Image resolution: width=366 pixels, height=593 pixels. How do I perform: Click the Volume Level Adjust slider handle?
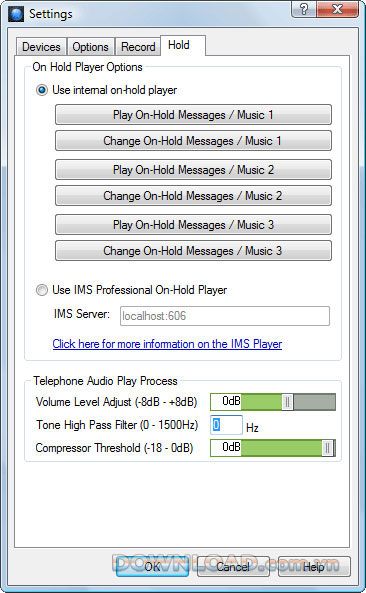click(287, 402)
